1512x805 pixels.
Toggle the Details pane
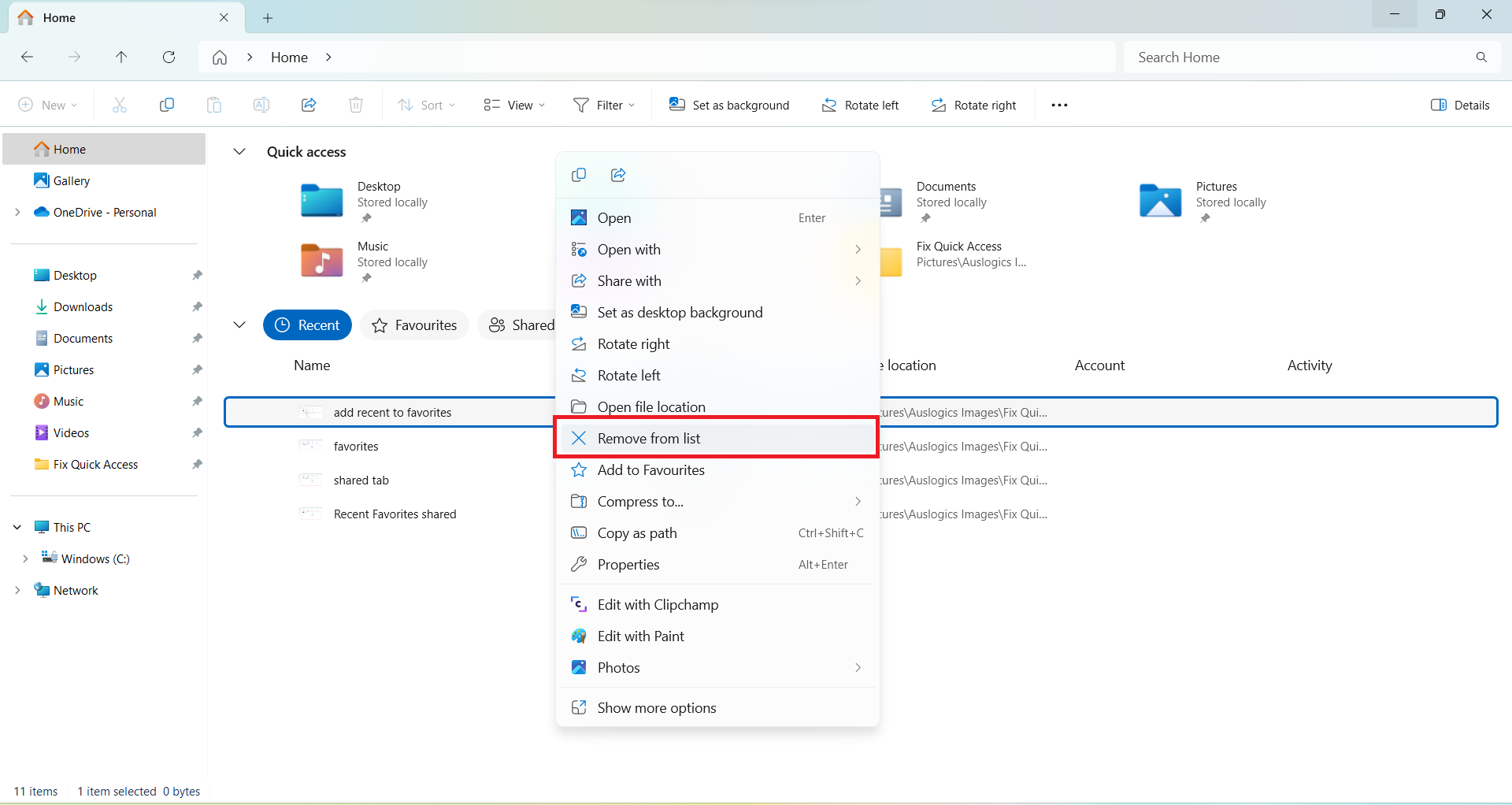point(1458,104)
